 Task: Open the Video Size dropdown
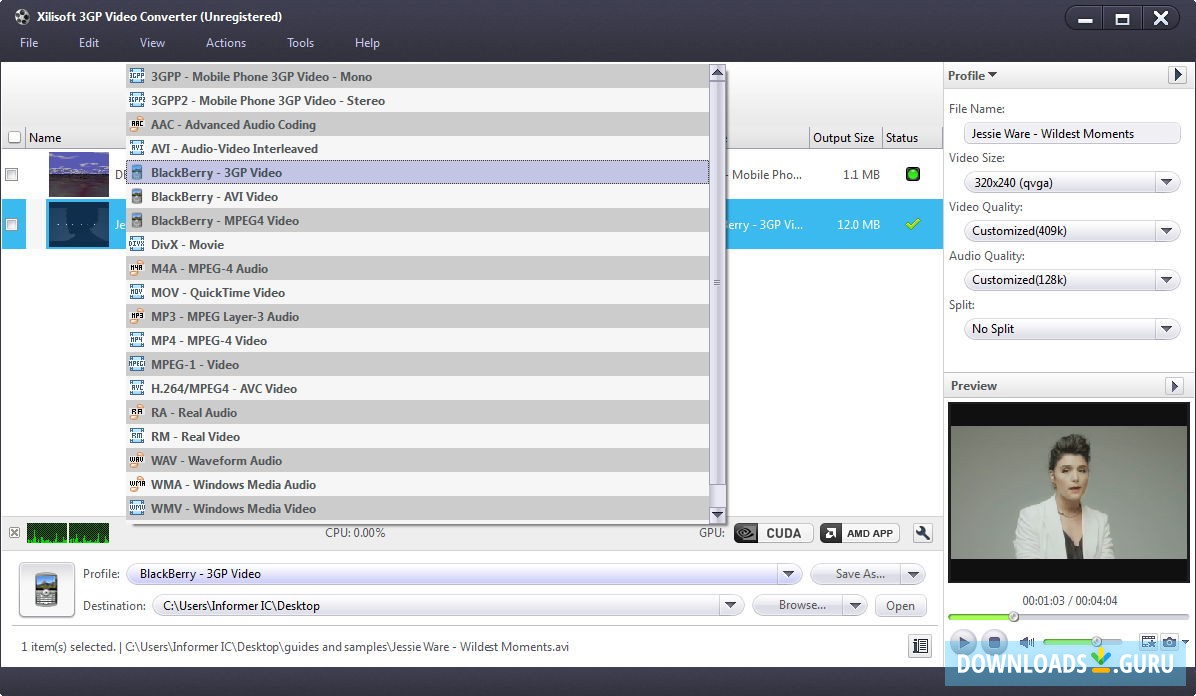point(1166,182)
